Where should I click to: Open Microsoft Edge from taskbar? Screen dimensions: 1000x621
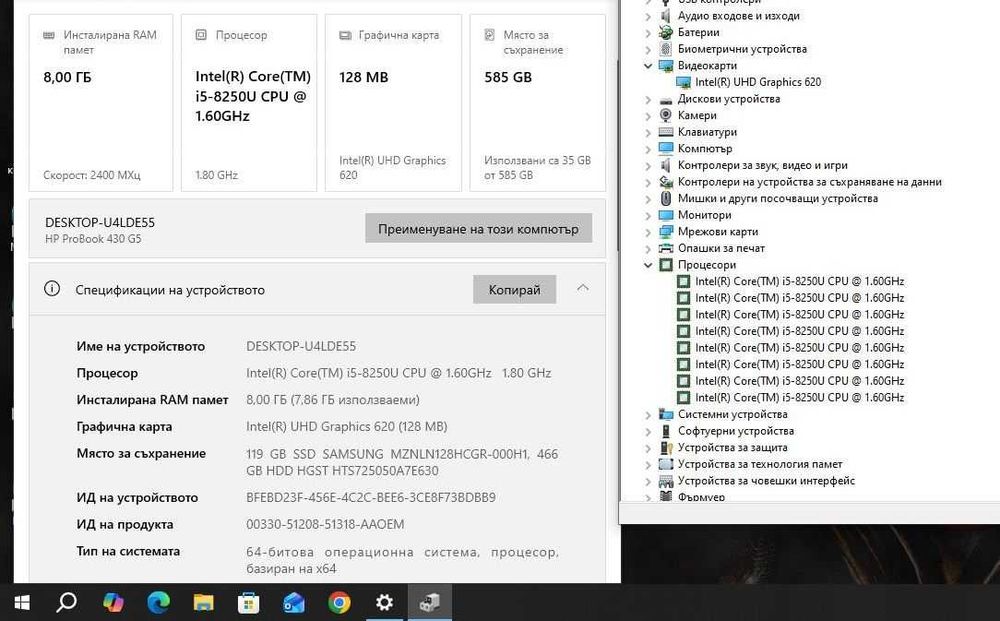158,602
